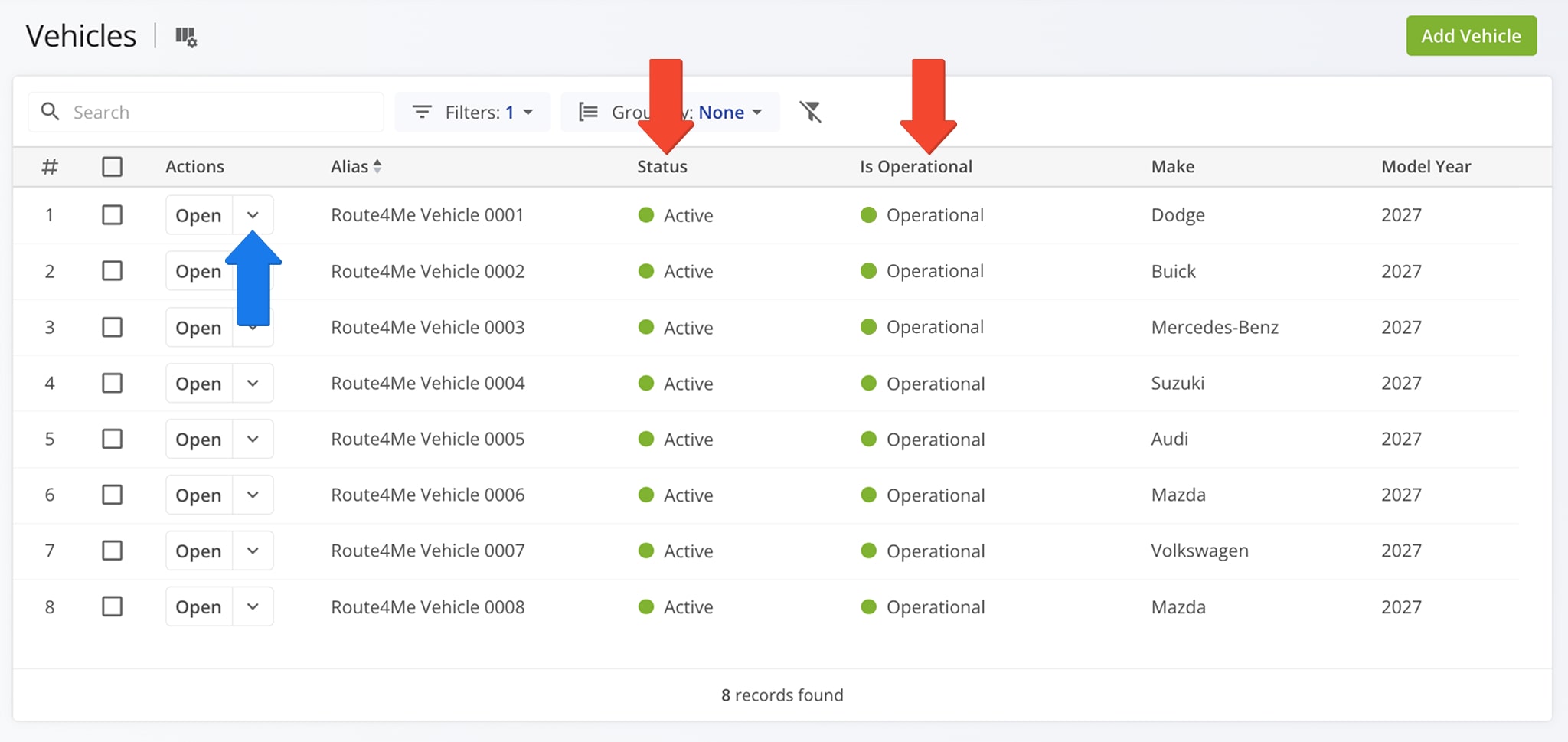Click the # column header
Image resolution: width=1568 pixels, height=742 pixels.
tap(50, 166)
